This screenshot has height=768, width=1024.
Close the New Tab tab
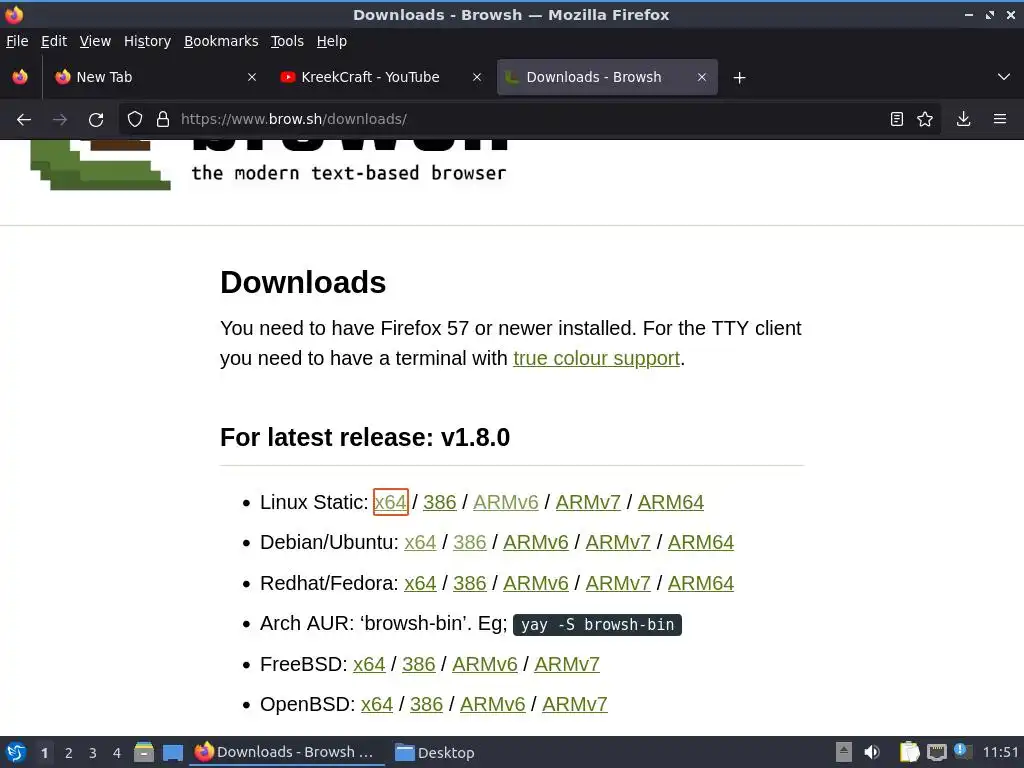[252, 77]
